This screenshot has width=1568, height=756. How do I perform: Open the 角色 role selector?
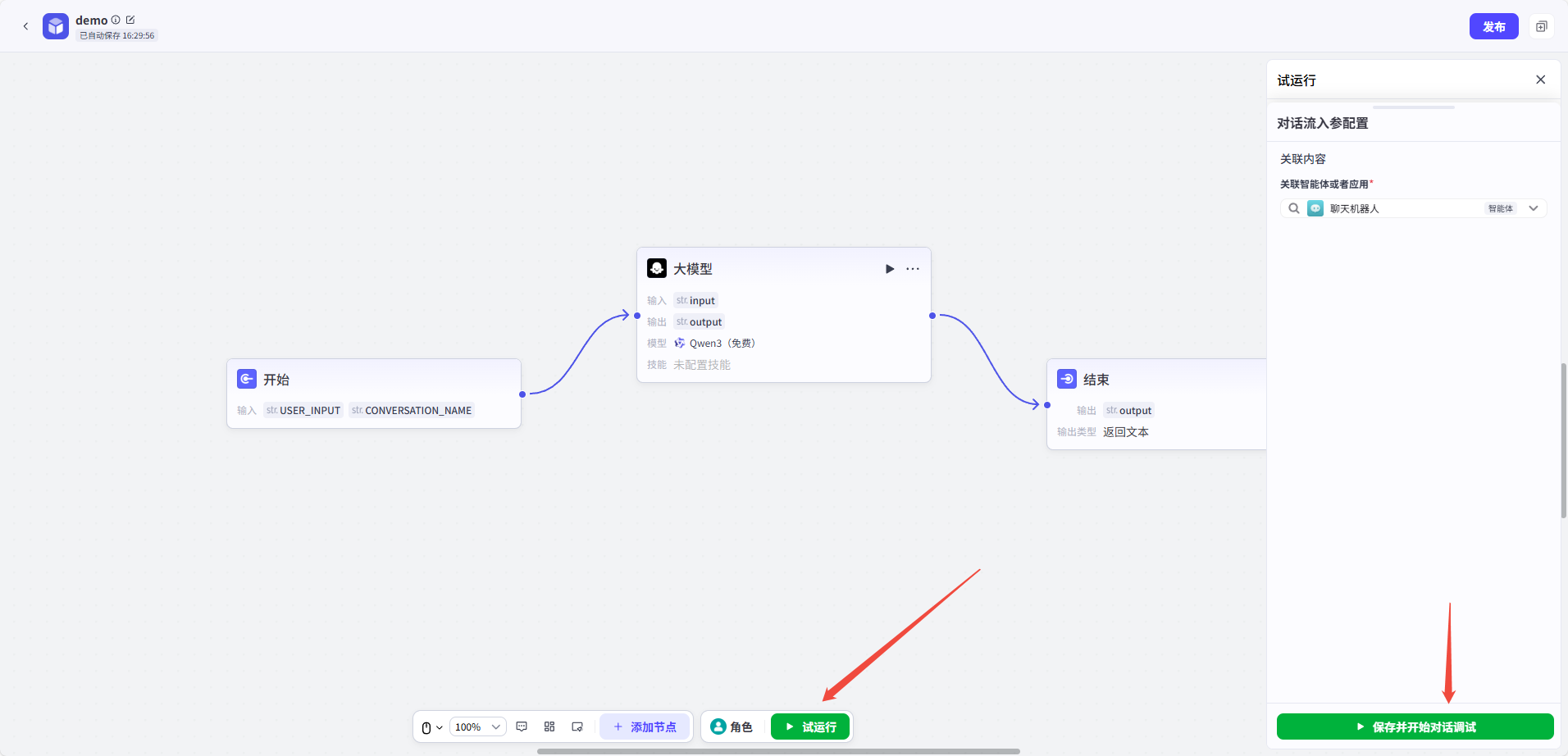click(732, 727)
